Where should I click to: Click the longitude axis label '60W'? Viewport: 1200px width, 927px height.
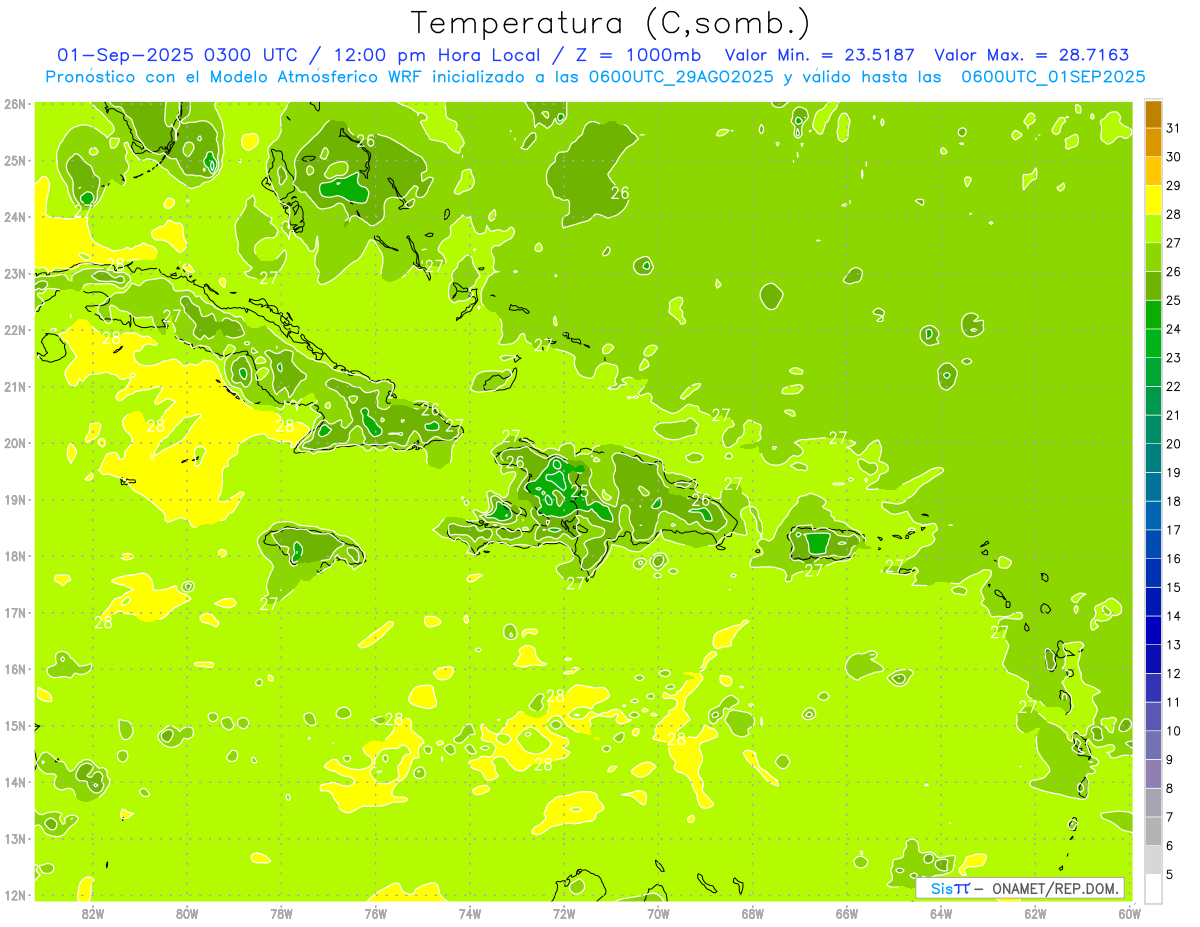pyautogui.click(x=1129, y=913)
